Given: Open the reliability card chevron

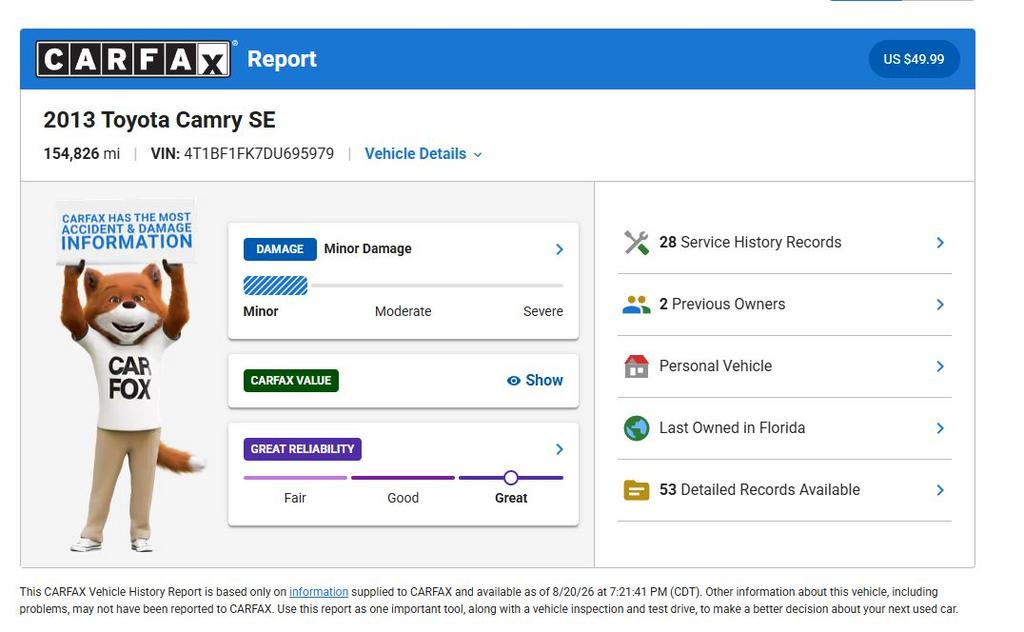Looking at the screenshot, I should tap(559, 449).
